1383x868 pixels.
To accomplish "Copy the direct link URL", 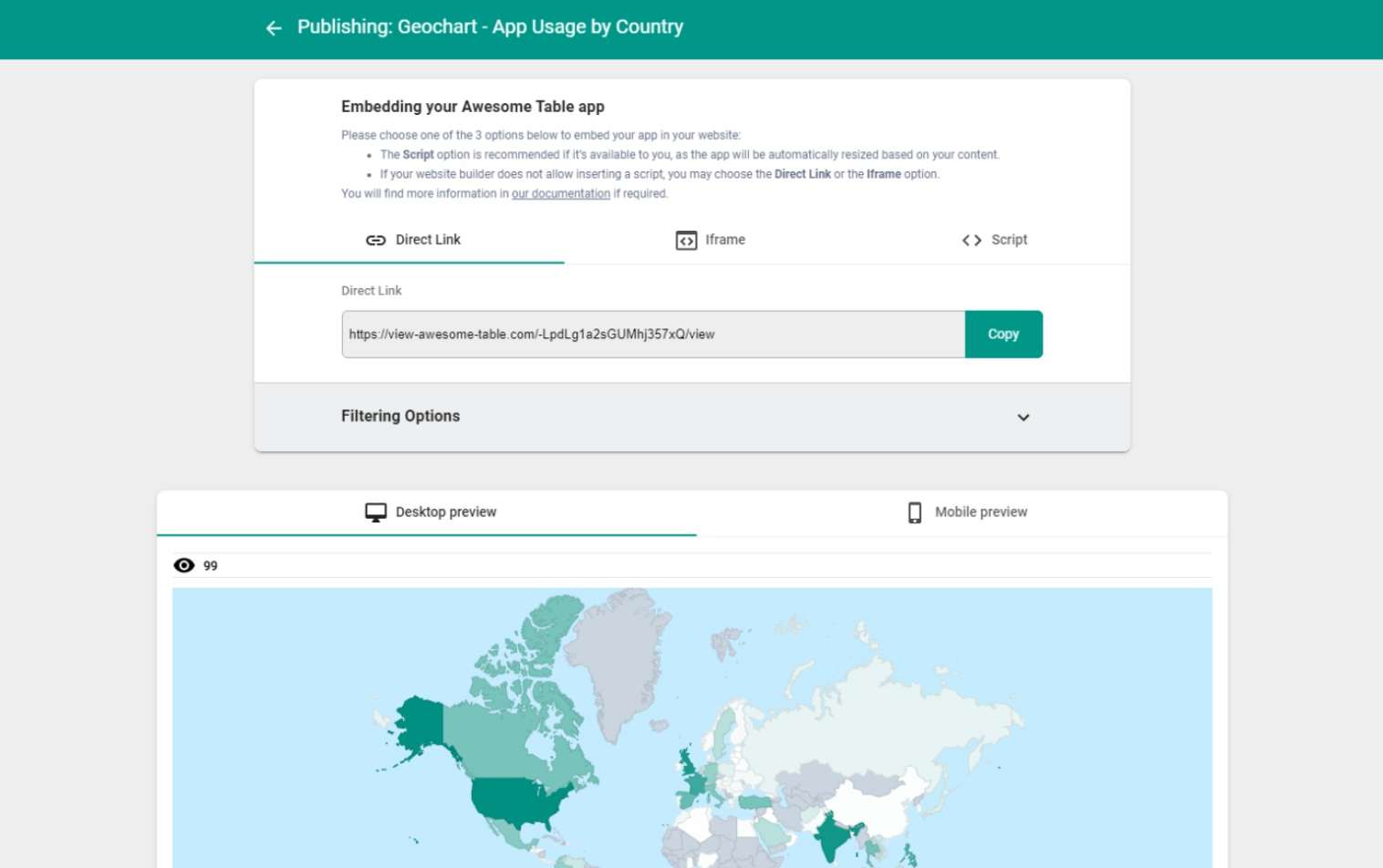I will coord(1003,335).
